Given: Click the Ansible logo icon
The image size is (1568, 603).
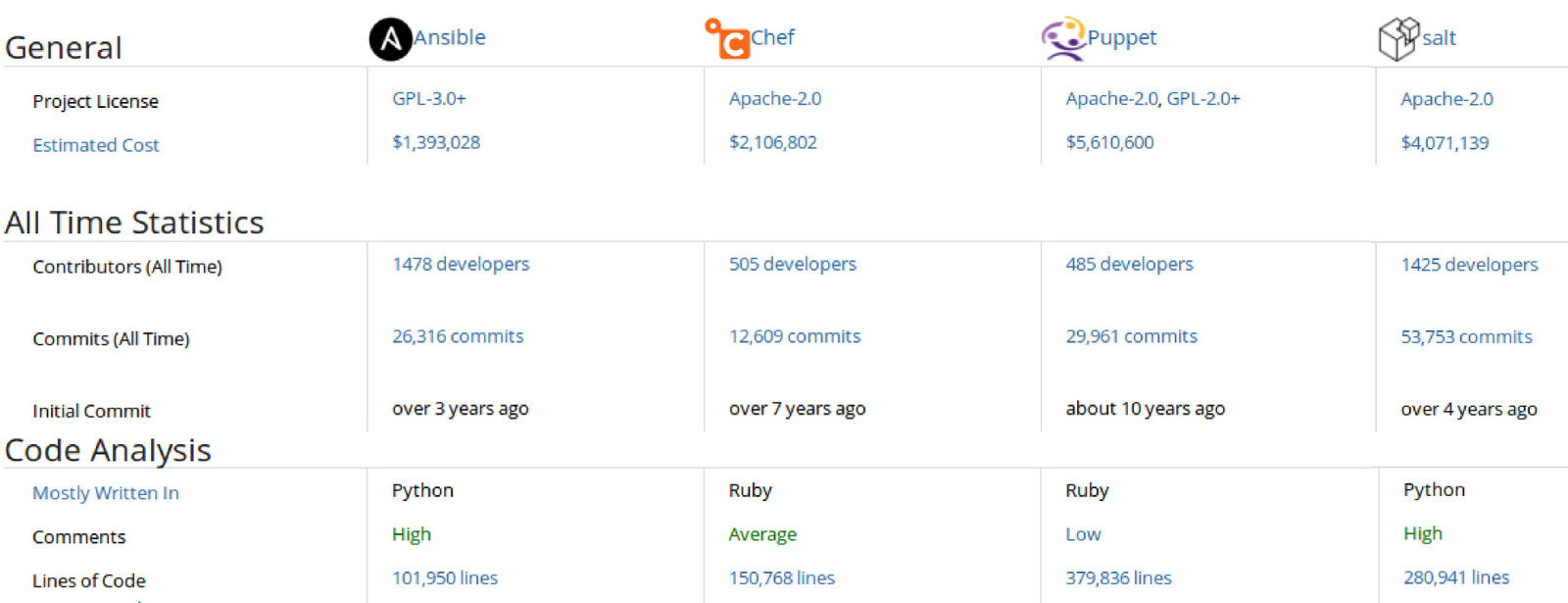Looking at the screenshot, I should pyautogui.click(x=390, y=39).
